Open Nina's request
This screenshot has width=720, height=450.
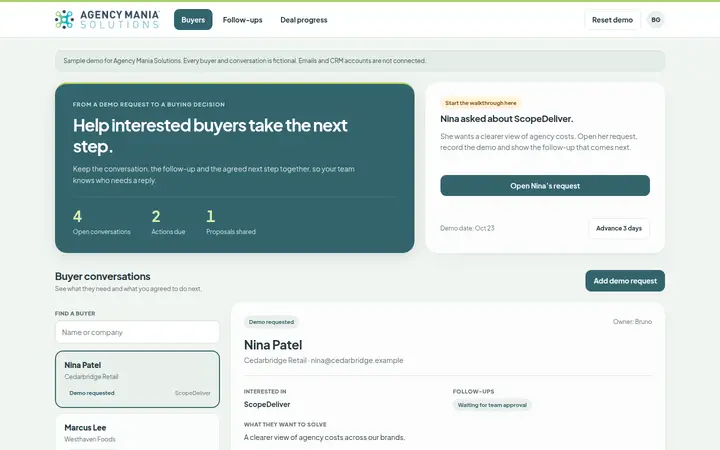point(545,186)
